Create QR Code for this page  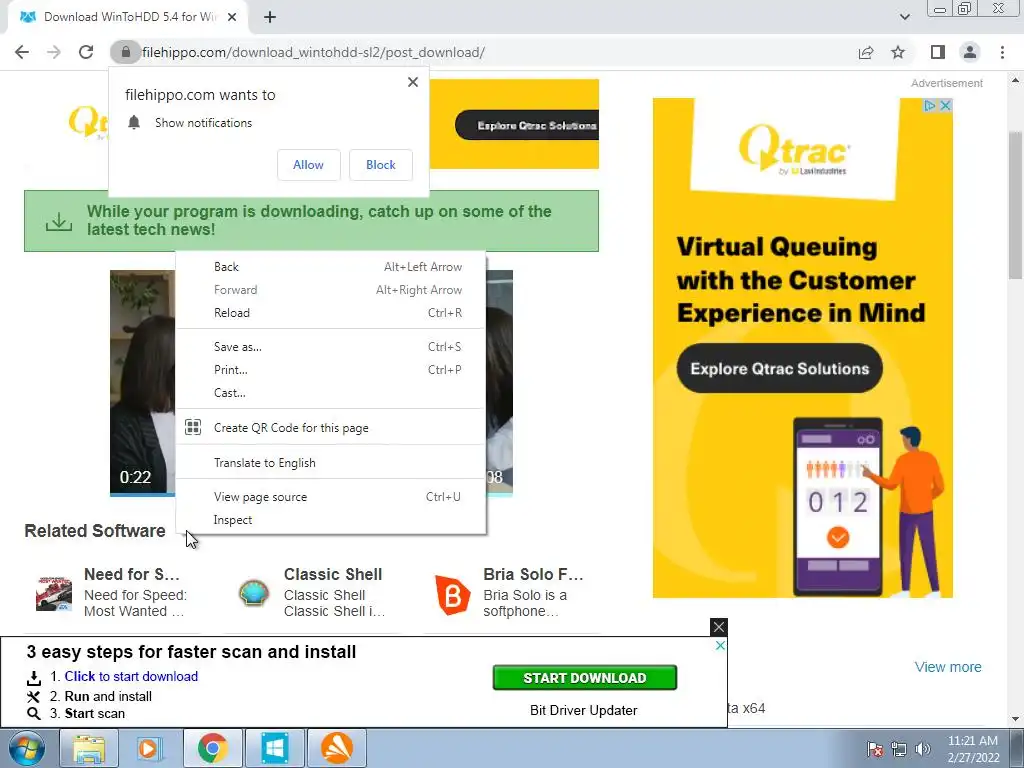tap(330, 428)
